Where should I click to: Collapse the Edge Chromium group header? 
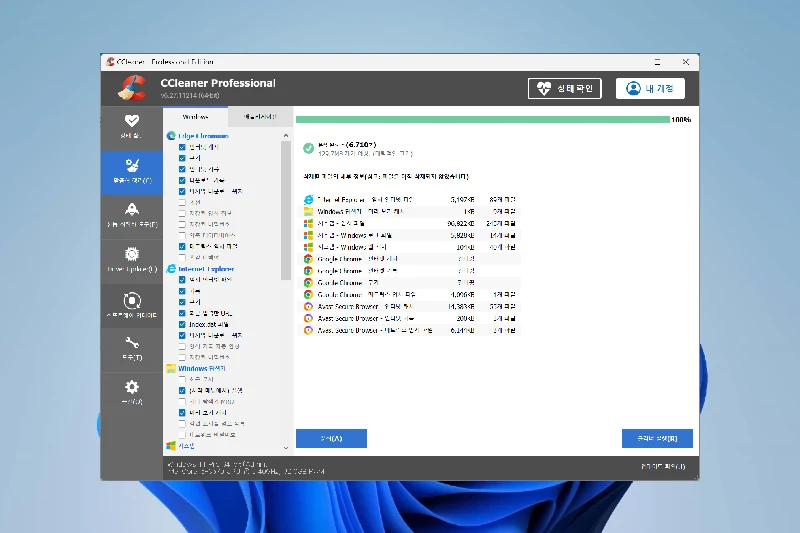(203, 136)
